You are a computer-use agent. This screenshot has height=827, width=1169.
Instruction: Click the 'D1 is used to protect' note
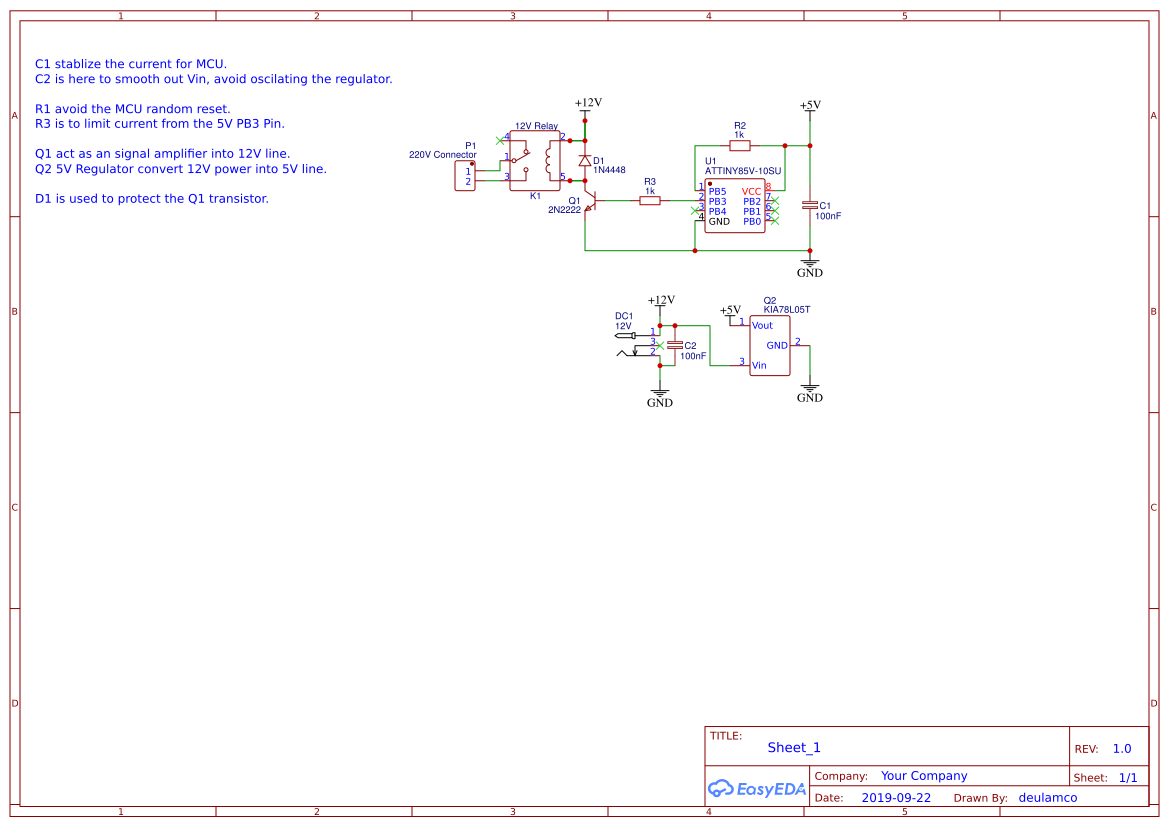[152, 199]
